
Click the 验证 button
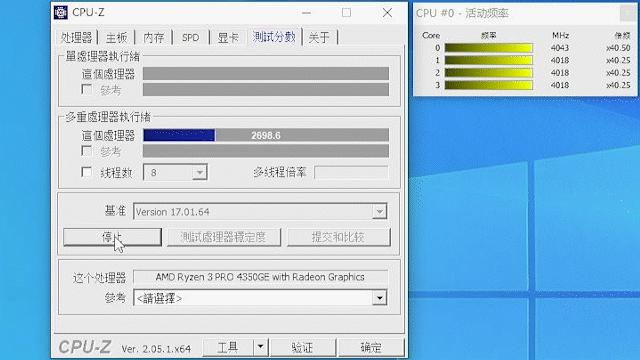[x=302, y=347]
